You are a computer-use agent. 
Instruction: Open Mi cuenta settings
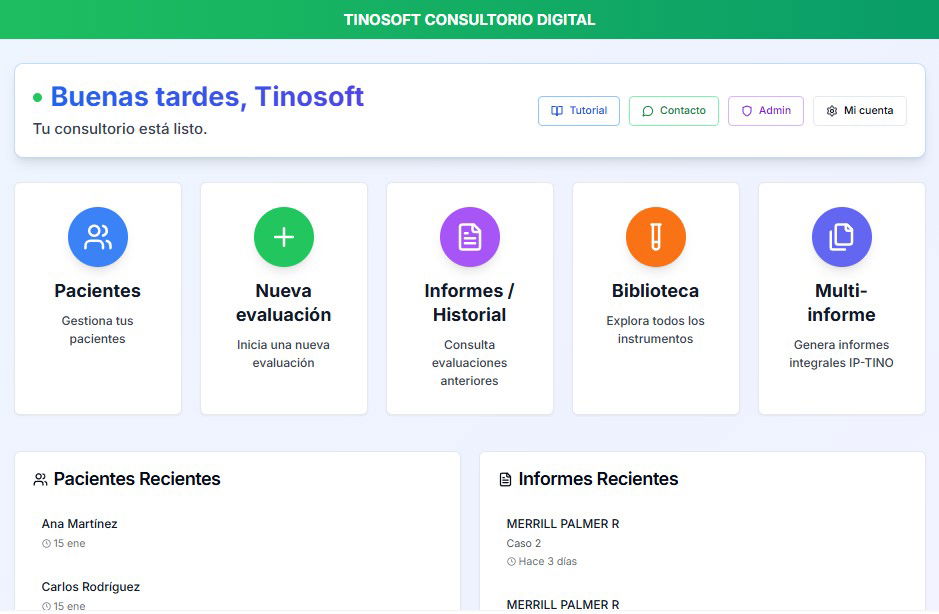pyautogui.click(x=859, y=111)
